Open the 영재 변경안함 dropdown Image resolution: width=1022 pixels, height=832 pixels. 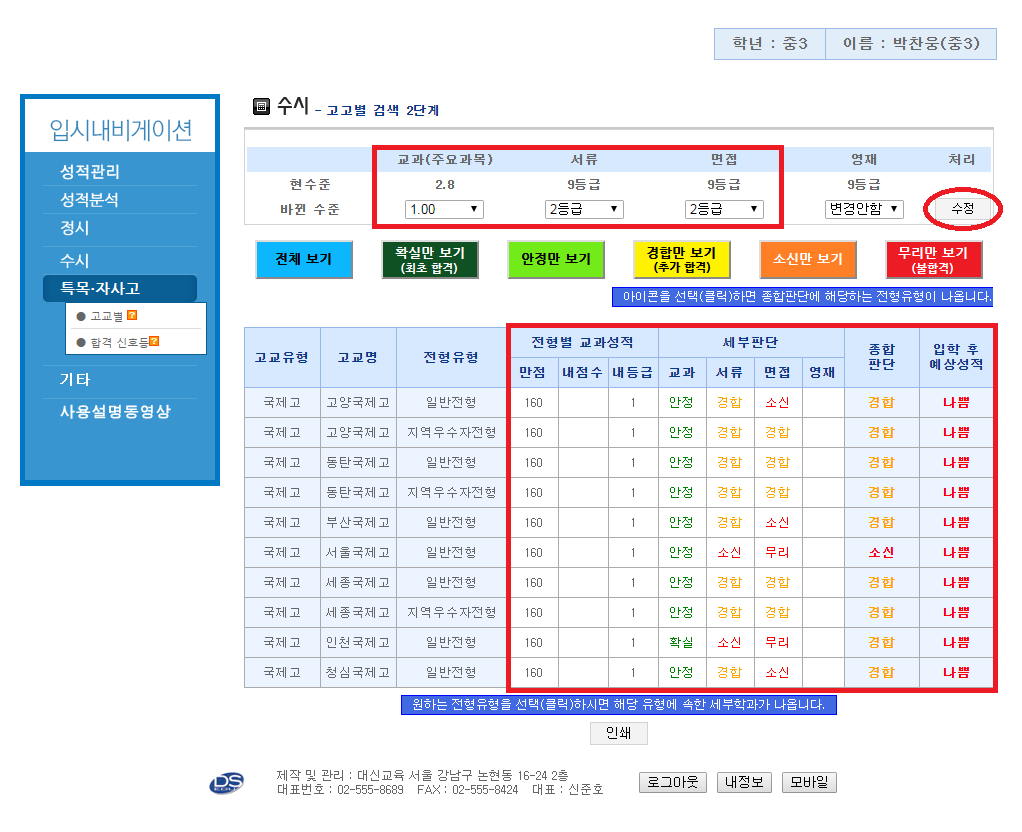tap(864, 209)
